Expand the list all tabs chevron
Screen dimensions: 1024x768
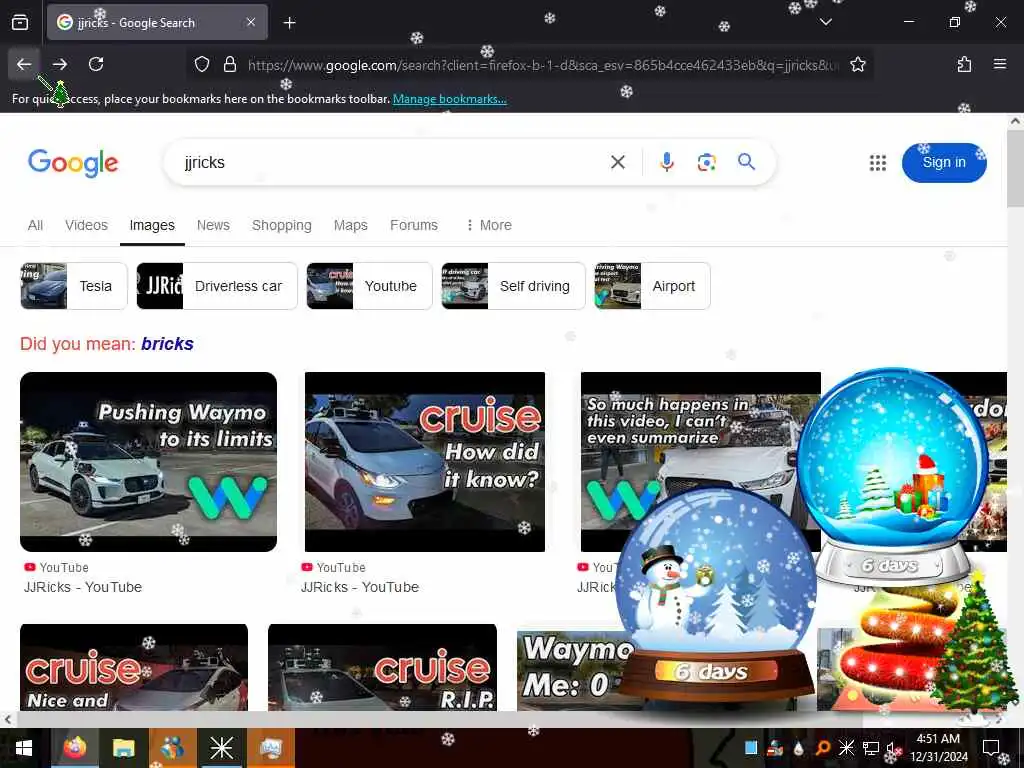(x=825, y=22)
